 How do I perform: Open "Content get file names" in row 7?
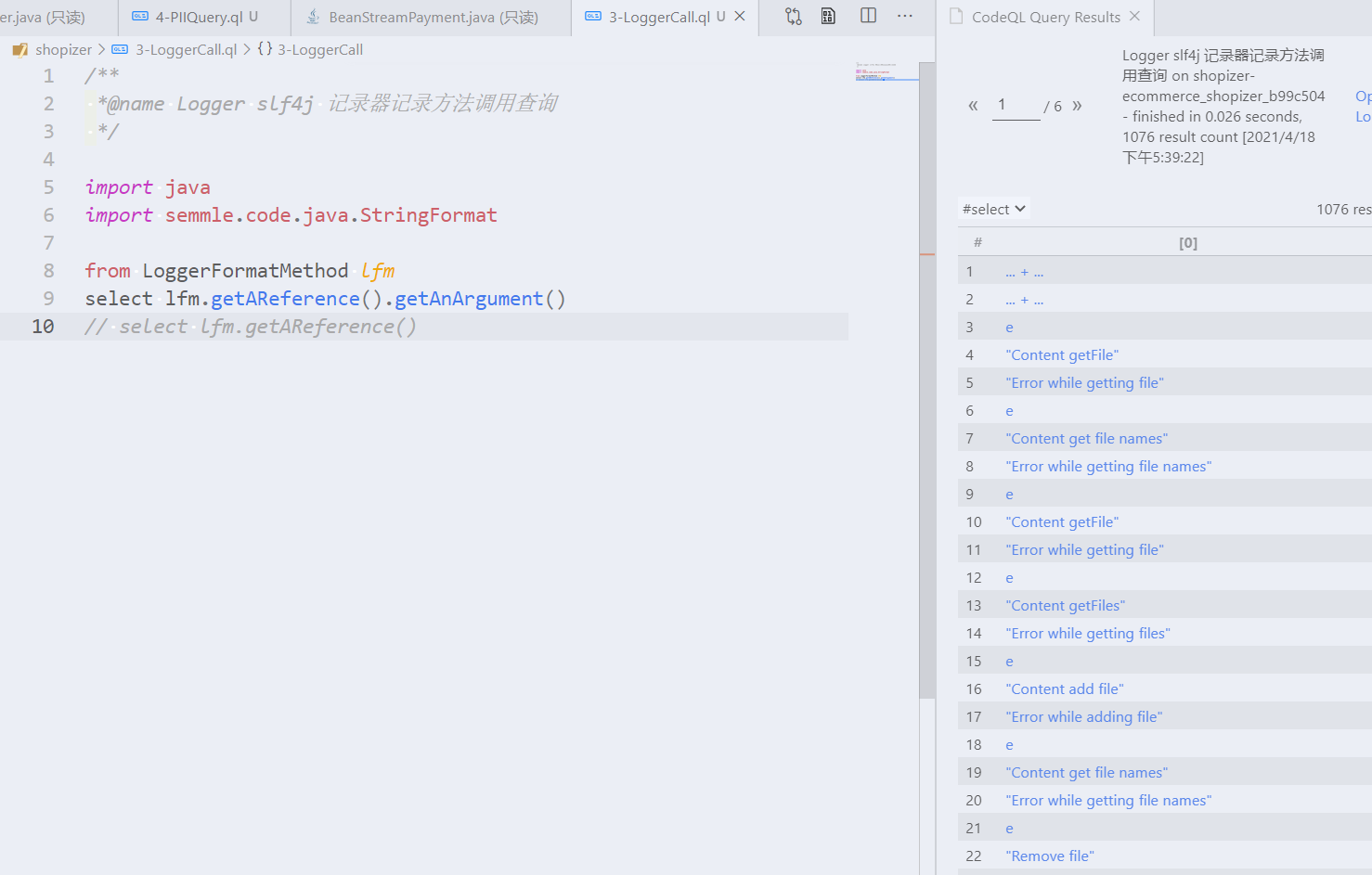(x=1086, y=439)
